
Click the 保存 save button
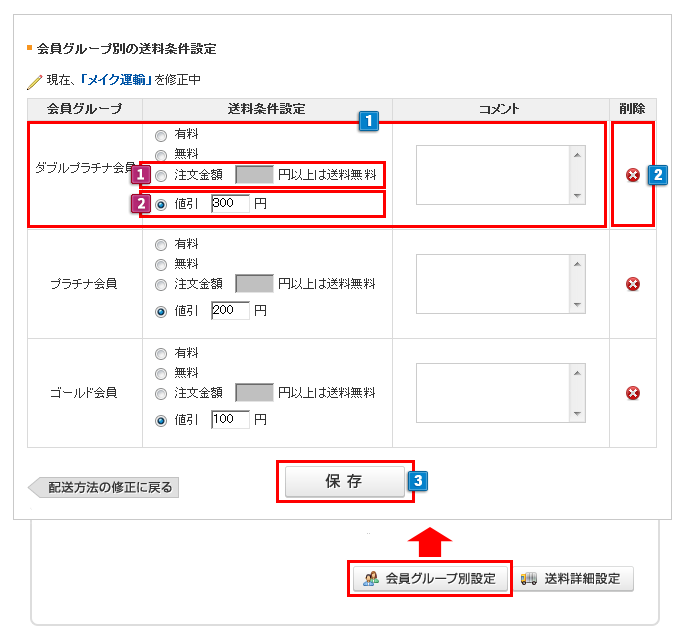[344, 481]
